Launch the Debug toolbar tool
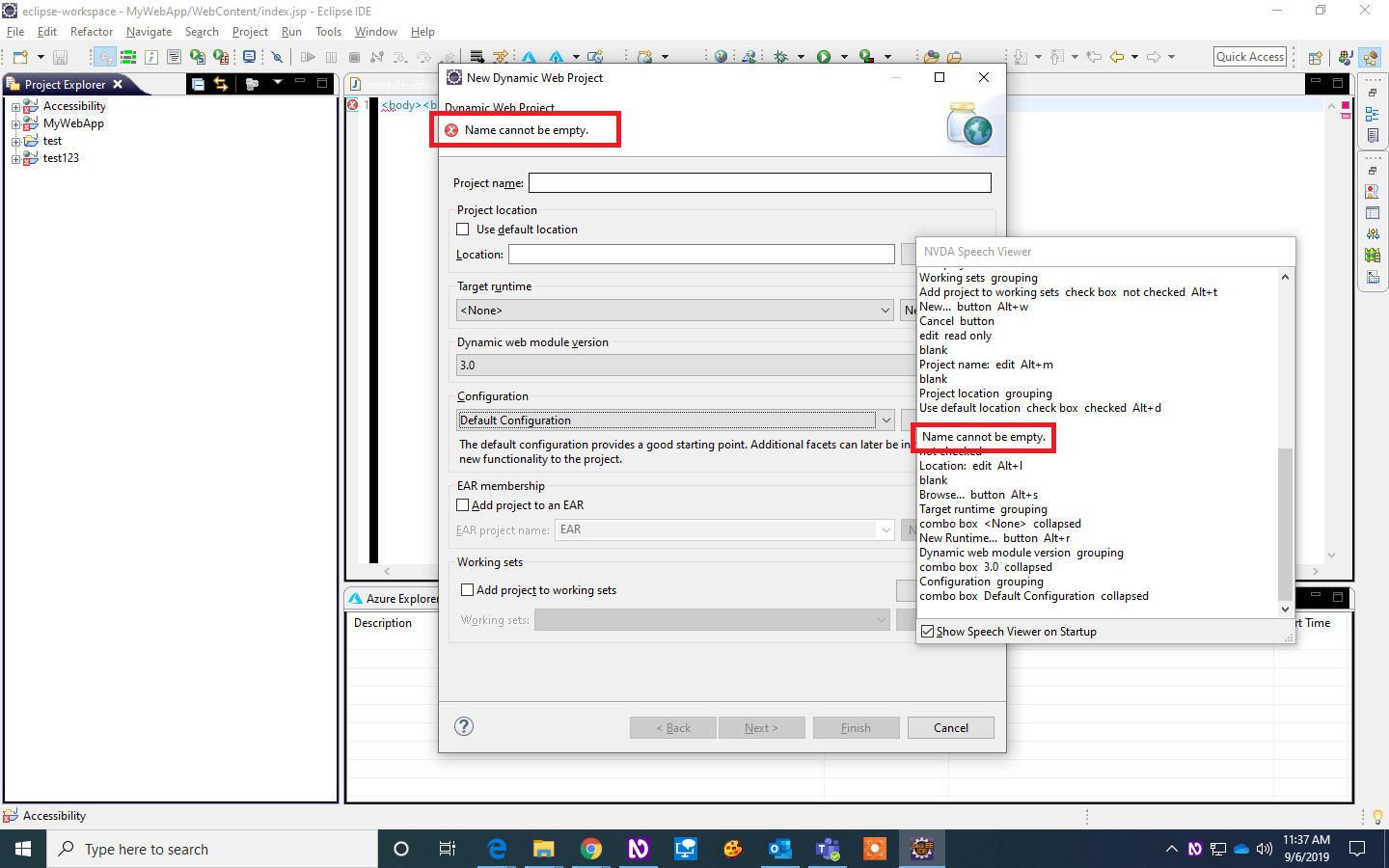The width and height of the screenshot is (1389, 868). click(x=782, y=56)
